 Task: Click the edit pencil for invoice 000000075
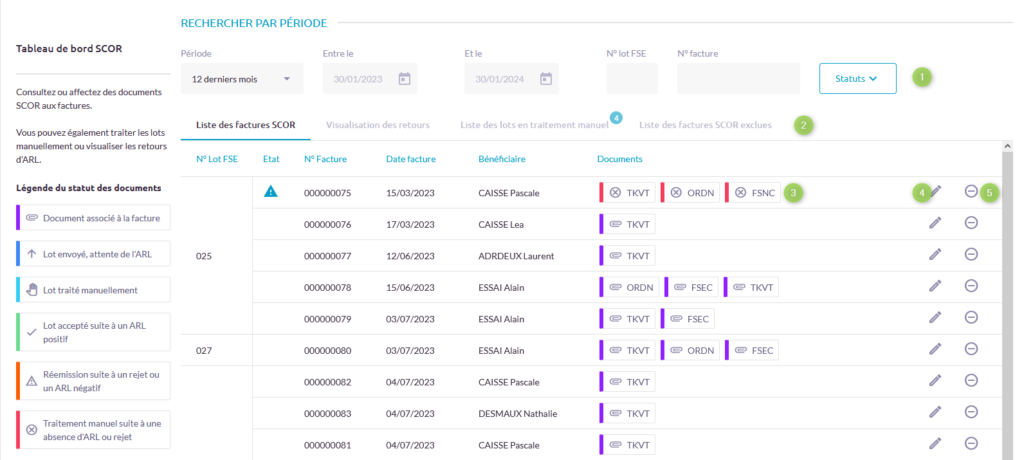935,192
